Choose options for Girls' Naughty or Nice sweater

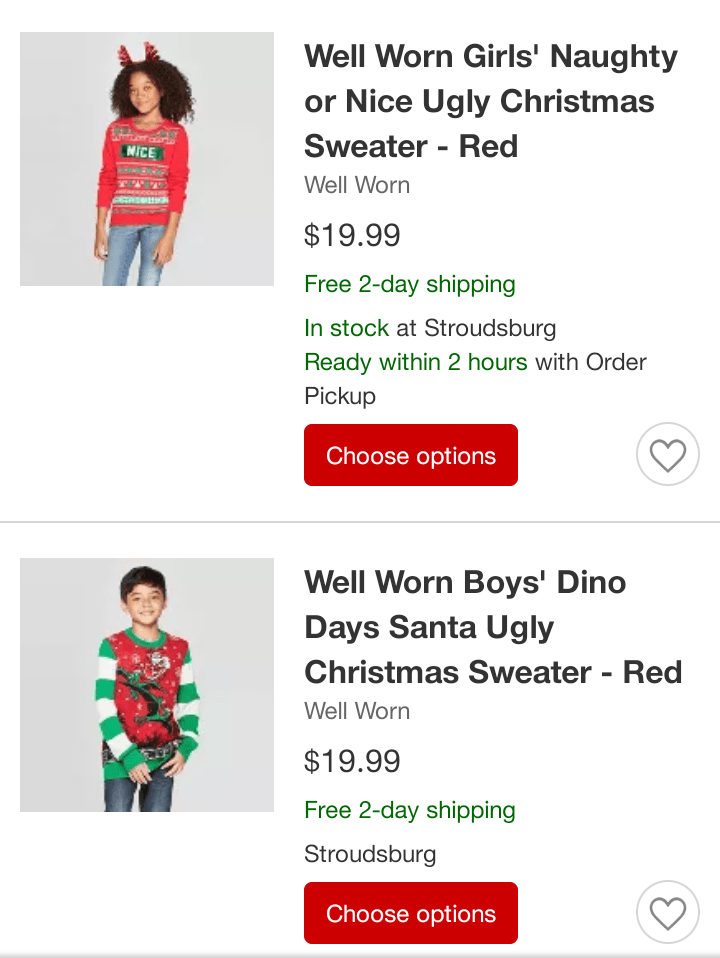pos(411,456)
